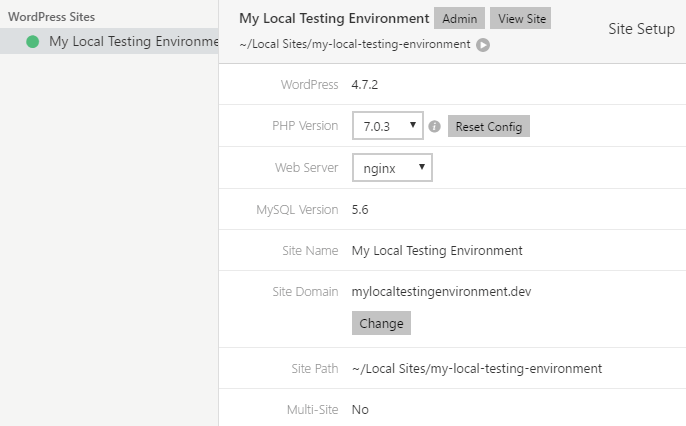The image size is (686, 426).
Task: Click the Change domain button
Action: click(381, 323)
